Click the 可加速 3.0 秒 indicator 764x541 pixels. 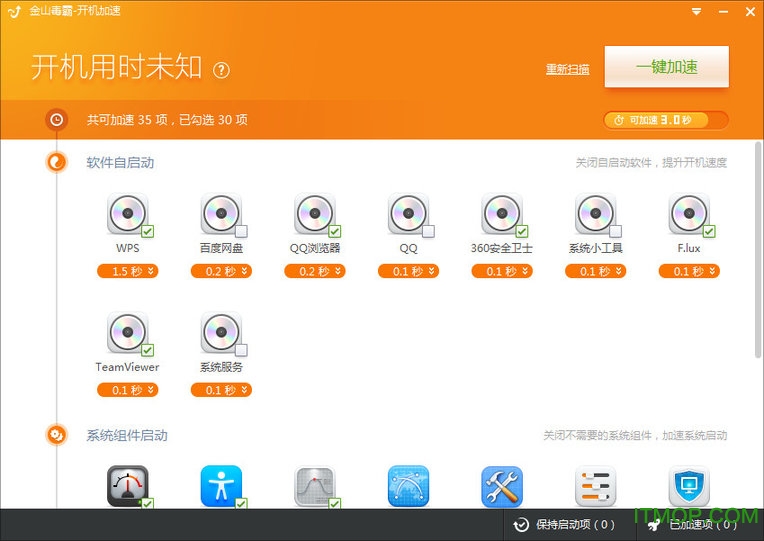pyautogui.click(x=666, y=120)
